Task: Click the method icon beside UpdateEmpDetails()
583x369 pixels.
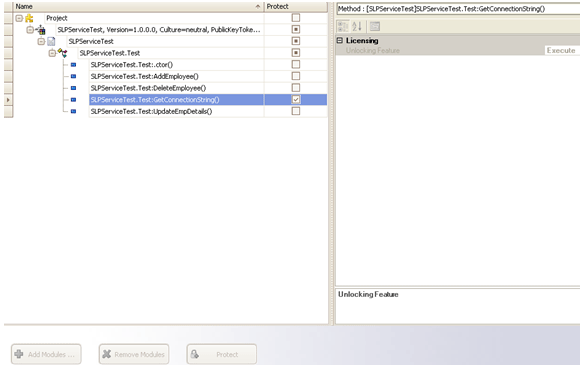Action: [73, 111]
